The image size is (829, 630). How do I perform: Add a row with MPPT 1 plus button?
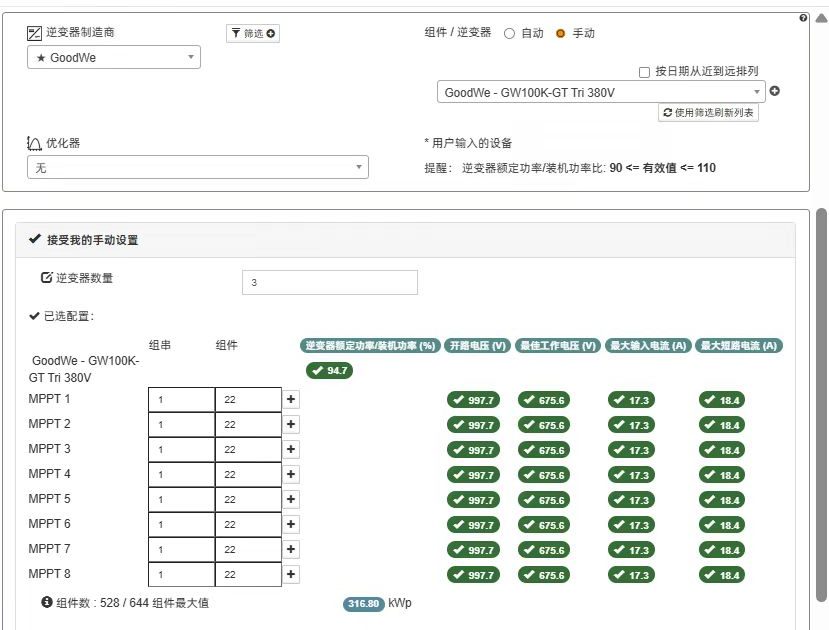tap(291, 399)
